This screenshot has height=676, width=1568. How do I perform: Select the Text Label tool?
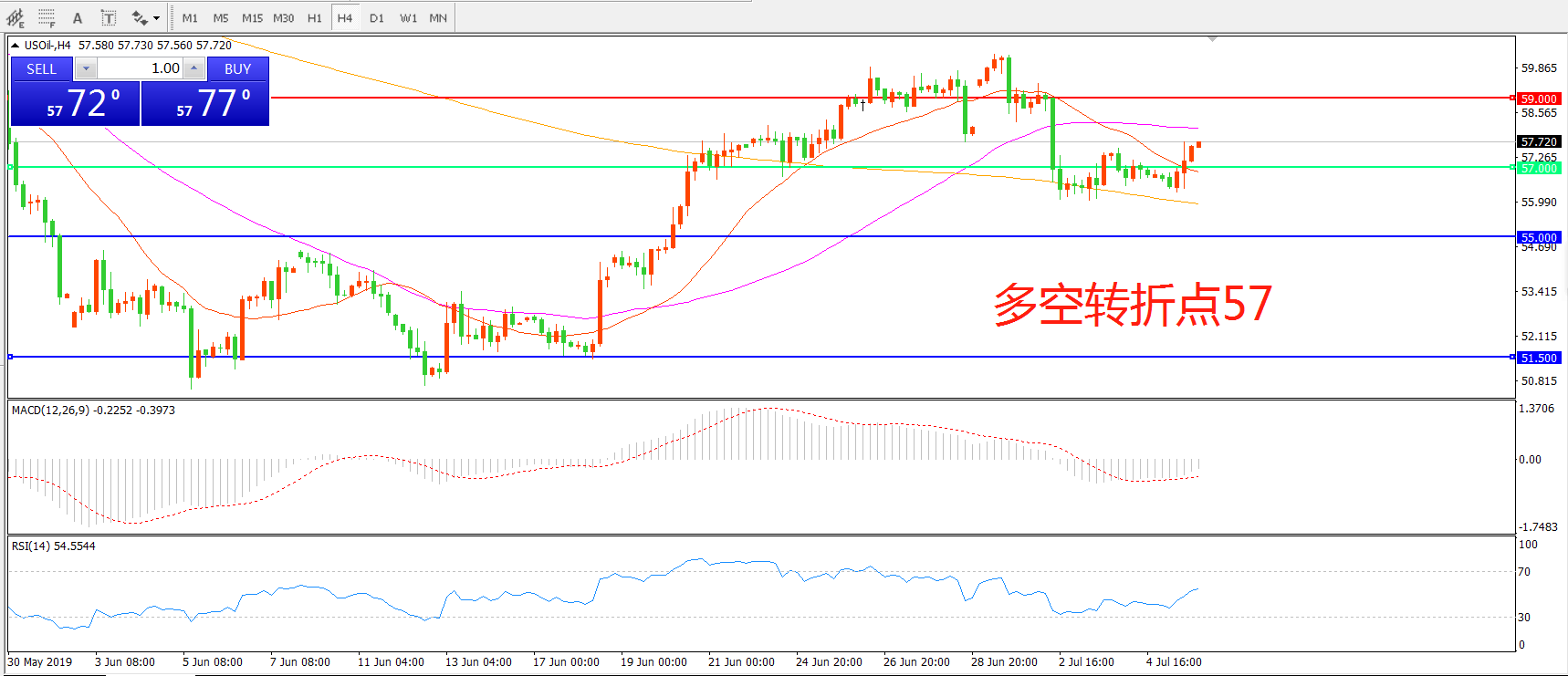[108, 17]
